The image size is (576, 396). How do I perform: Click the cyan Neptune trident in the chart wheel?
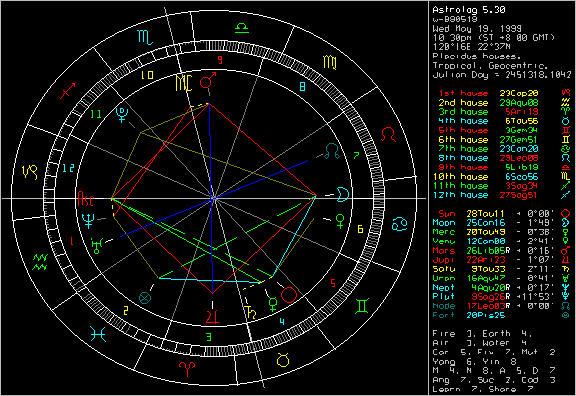click(x=88, y=221)
